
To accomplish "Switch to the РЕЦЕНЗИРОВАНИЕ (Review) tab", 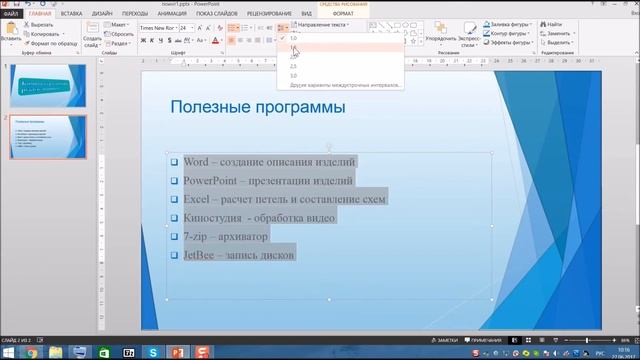I will pyautogui.click(x=269, y=13).
